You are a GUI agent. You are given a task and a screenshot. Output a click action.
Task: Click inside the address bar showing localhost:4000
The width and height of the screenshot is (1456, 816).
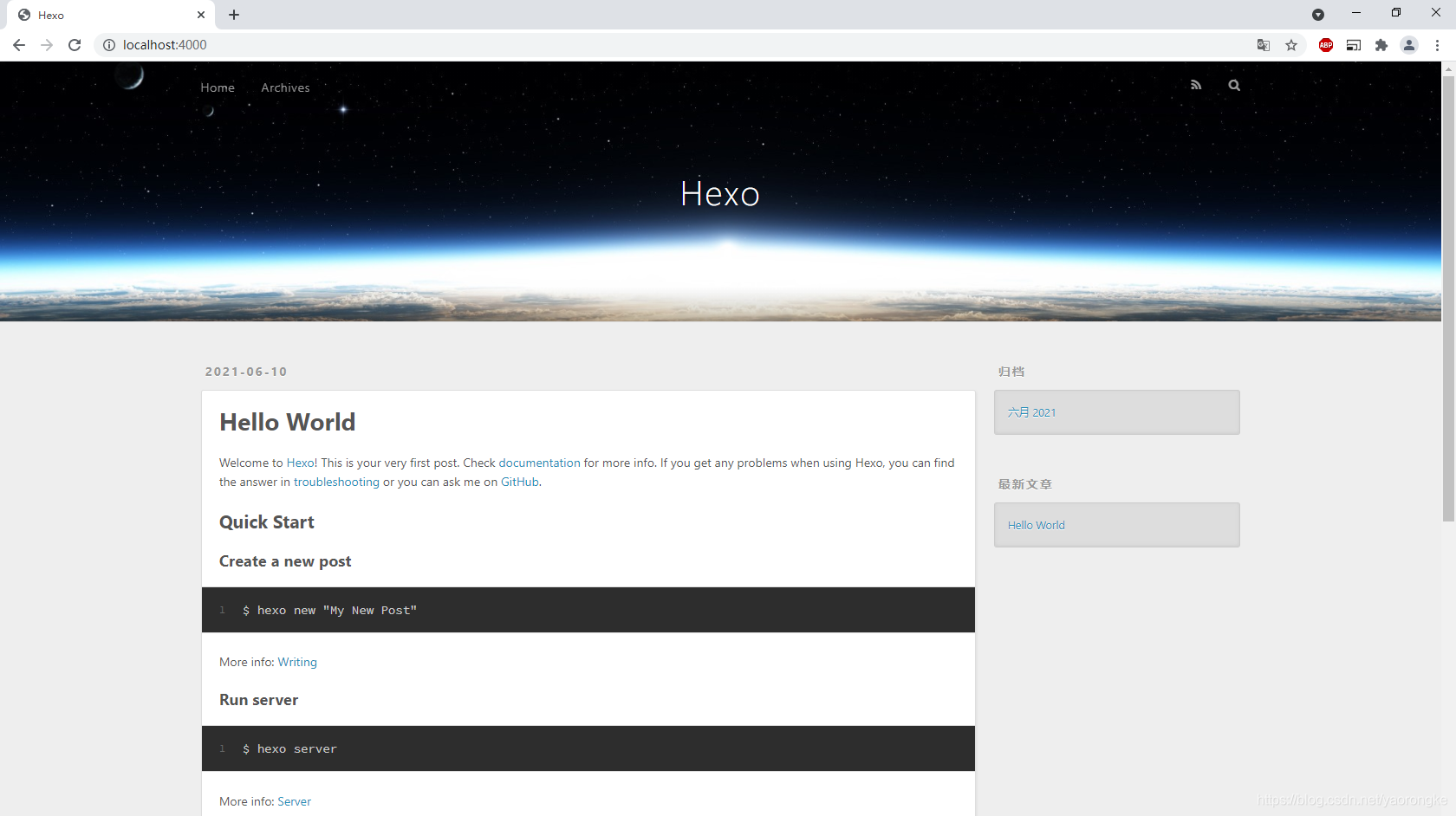[x=166, y=44]
